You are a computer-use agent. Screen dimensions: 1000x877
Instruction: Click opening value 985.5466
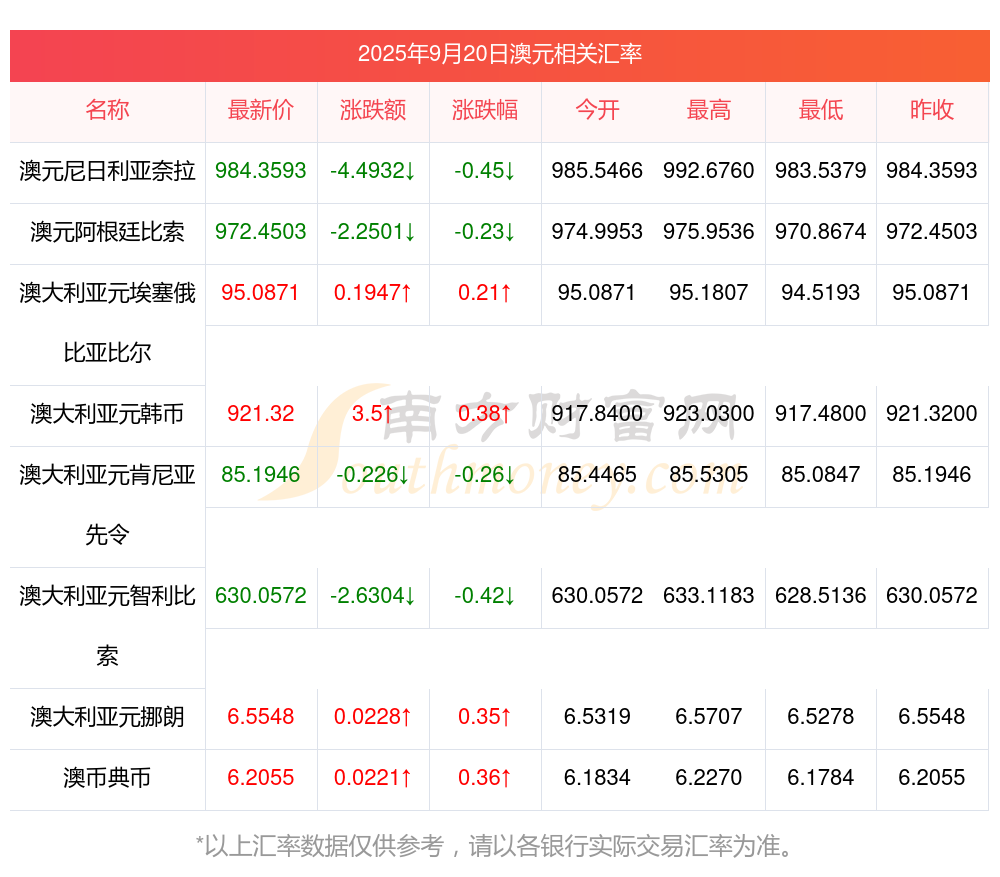pos(597,171)
